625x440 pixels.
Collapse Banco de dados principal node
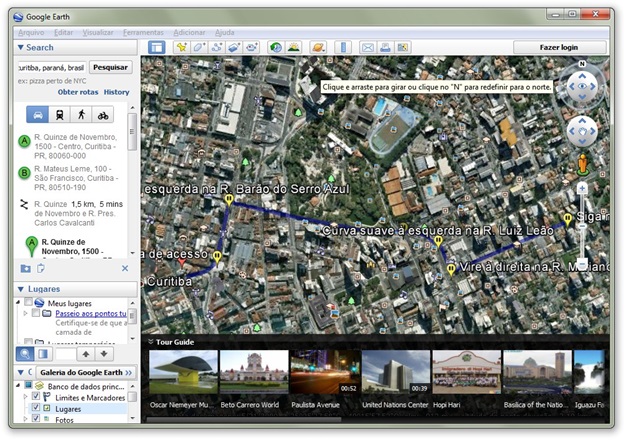click(x=18, y=386)
